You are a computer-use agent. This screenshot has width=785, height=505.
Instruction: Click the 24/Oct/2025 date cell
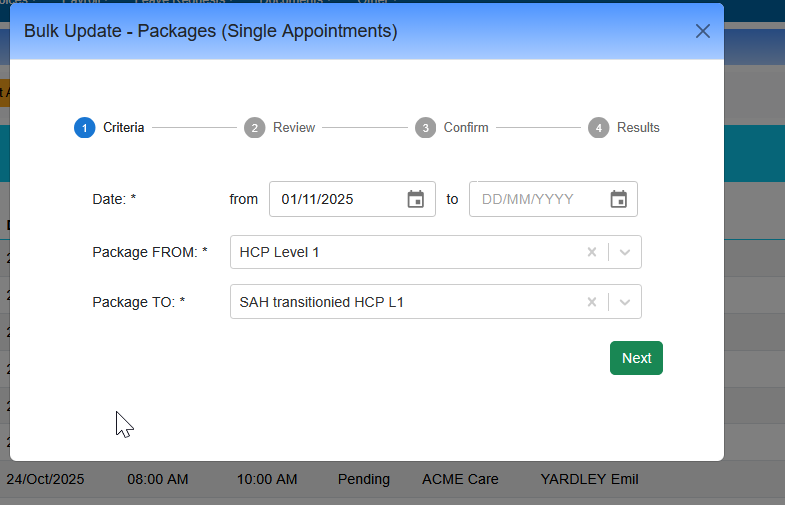click(45, 479)
